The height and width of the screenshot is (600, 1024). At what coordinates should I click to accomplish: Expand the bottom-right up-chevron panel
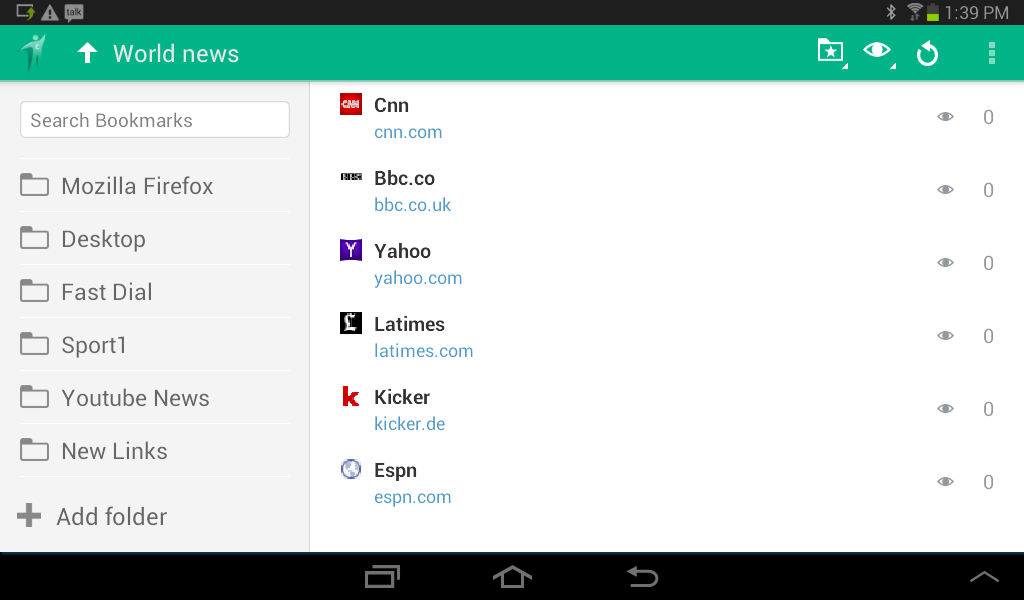click(984, 576)
